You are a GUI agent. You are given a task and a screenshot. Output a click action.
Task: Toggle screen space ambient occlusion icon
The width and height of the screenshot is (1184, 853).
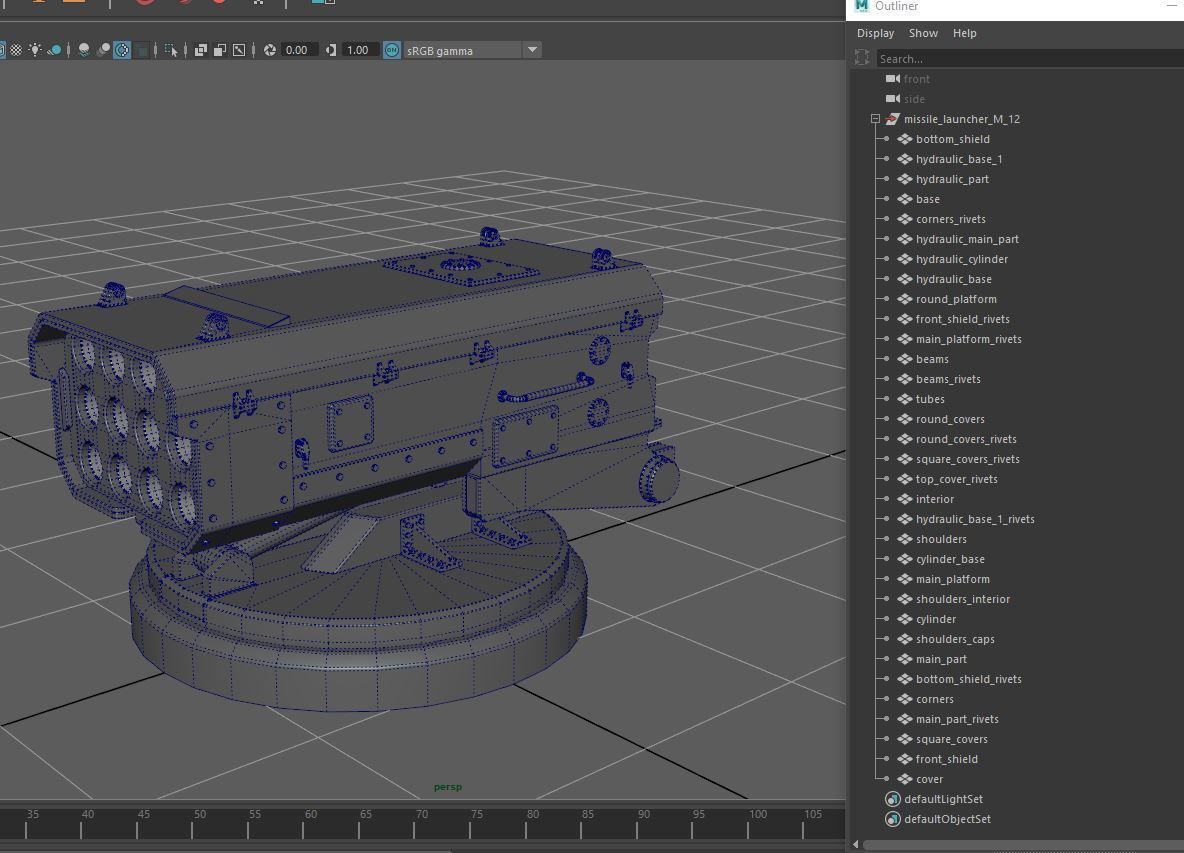[x=84, y=50]
